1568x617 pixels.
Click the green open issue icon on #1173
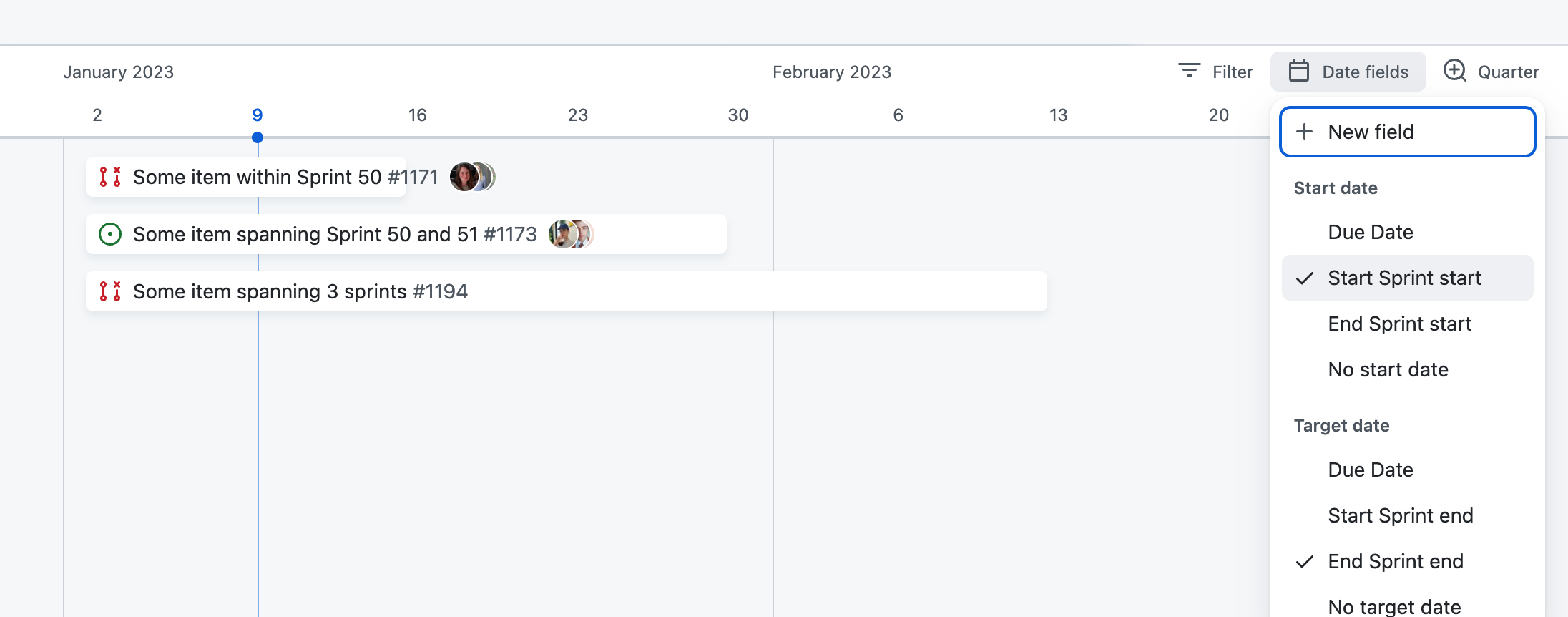click(x=109, y=234)
